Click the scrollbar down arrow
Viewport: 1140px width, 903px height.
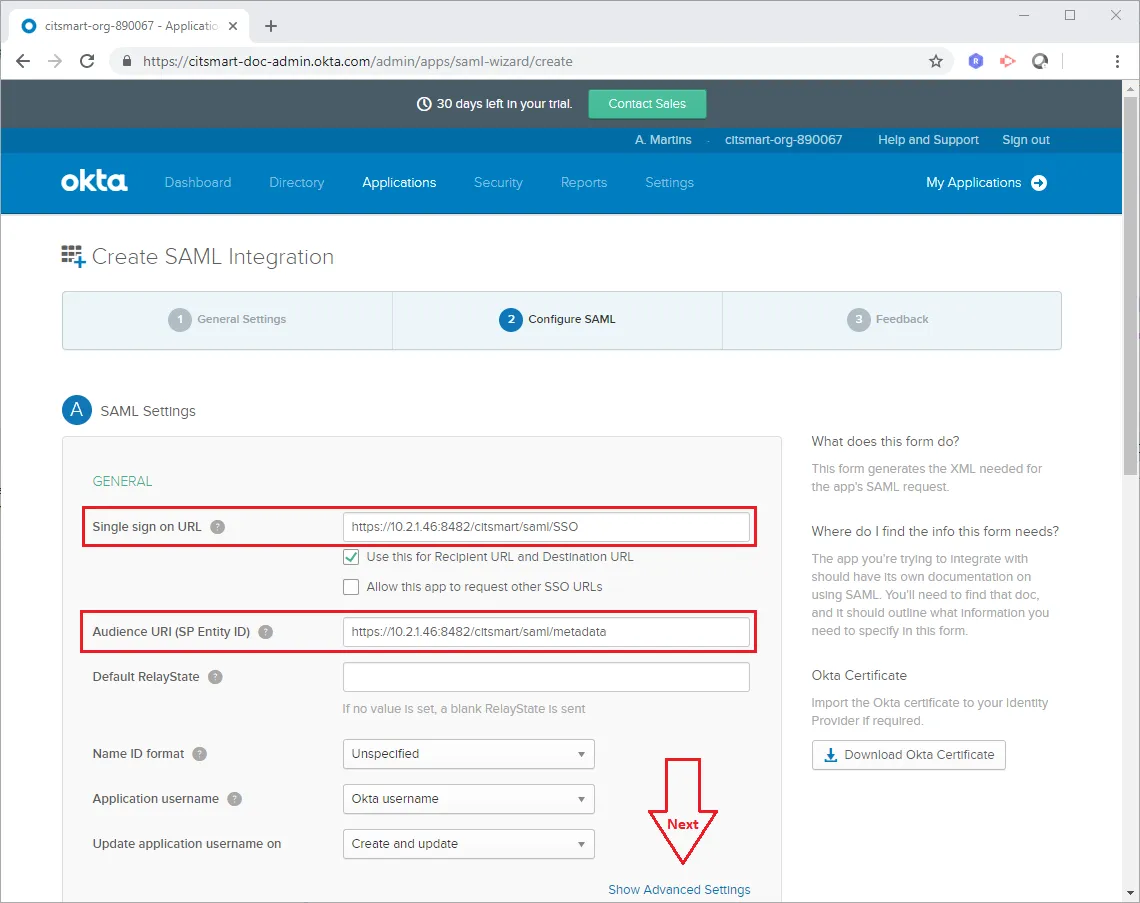[x=1130, y=893]
